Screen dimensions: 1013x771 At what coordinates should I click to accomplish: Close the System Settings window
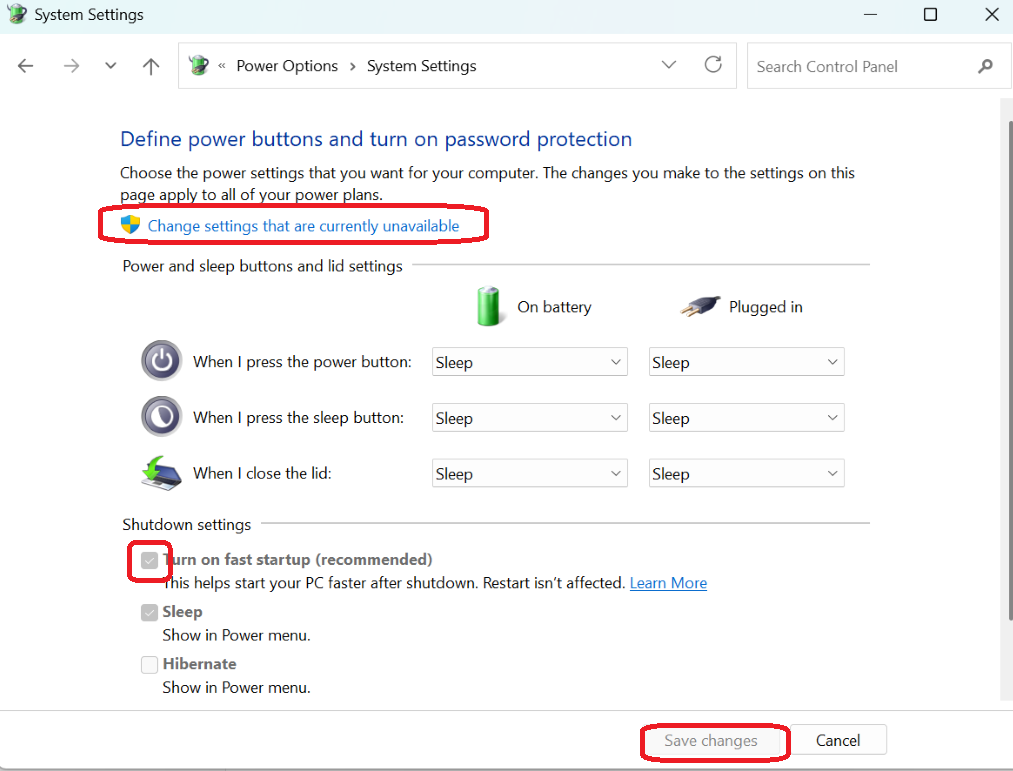[x=992, y=14]
